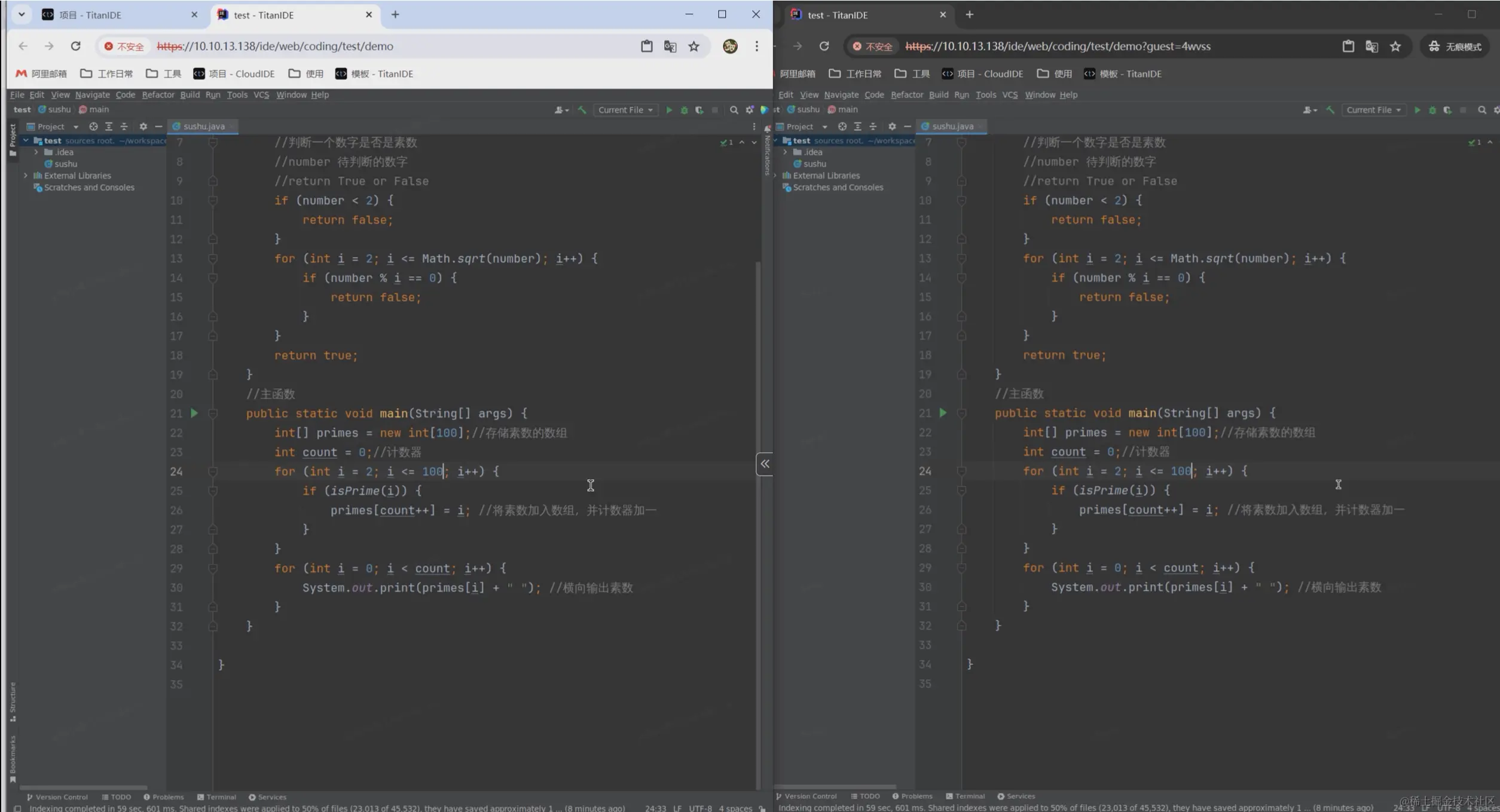This screenshot has width=1500, height=812.
Task: Expand External Libraries in the left project tree
Action: (26, 176)
